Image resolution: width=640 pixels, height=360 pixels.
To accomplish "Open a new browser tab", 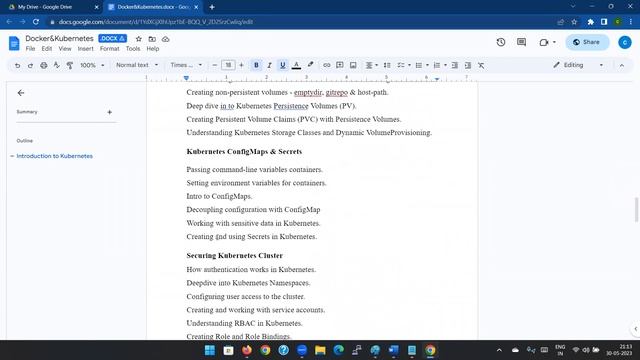I will click(212, 7).
